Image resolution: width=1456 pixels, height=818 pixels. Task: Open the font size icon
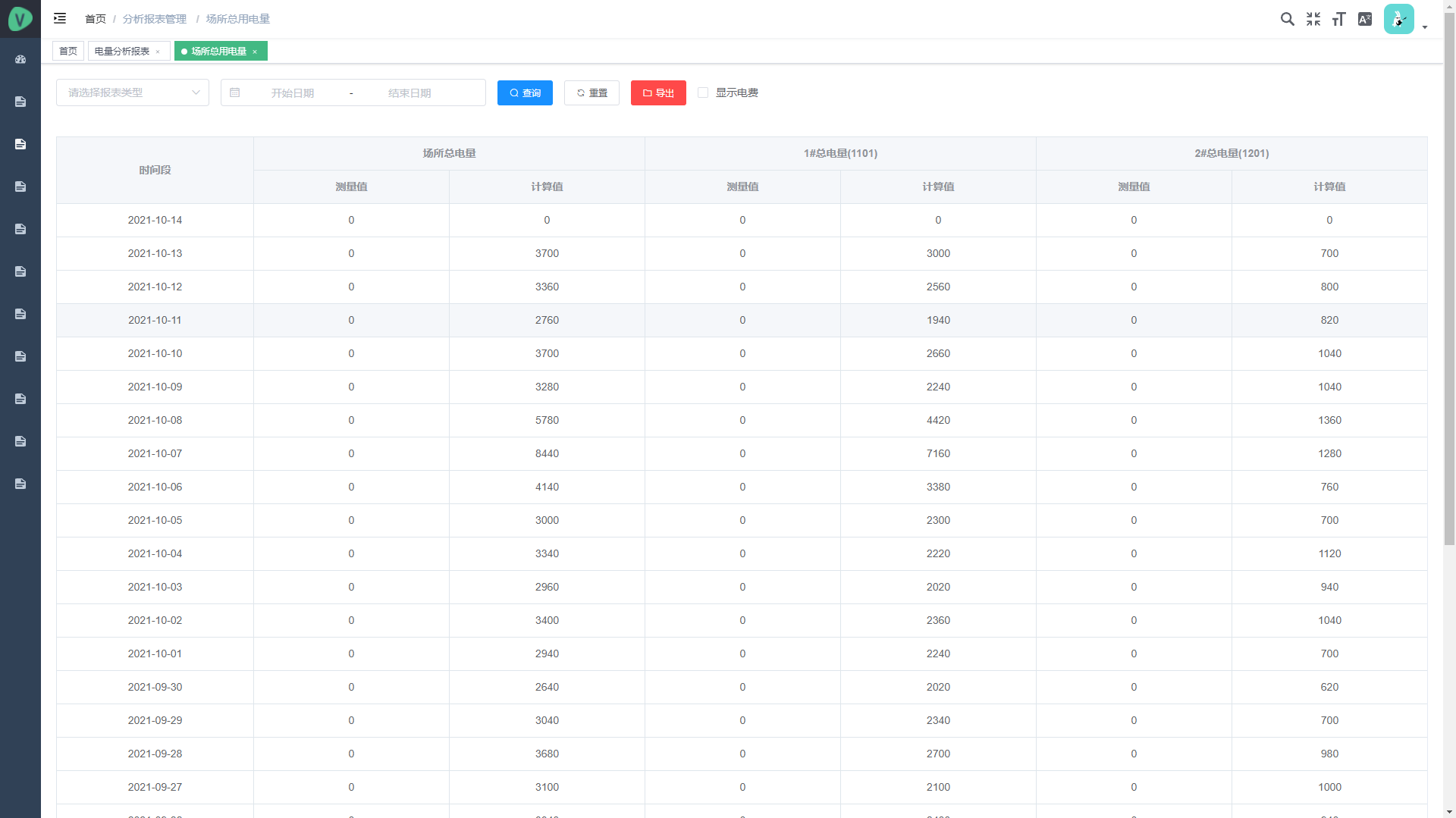pos(1338,19)
